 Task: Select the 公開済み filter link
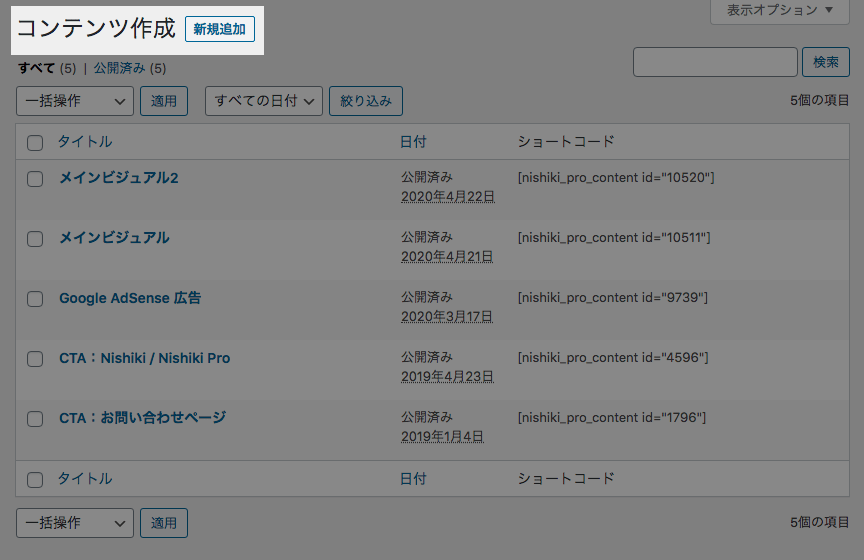(x=120, y=68)
